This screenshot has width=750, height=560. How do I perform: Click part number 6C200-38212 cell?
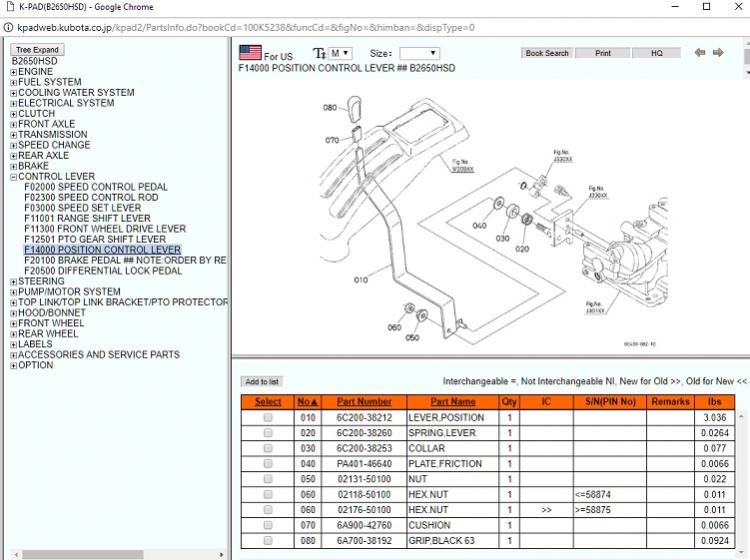(364, 417)
